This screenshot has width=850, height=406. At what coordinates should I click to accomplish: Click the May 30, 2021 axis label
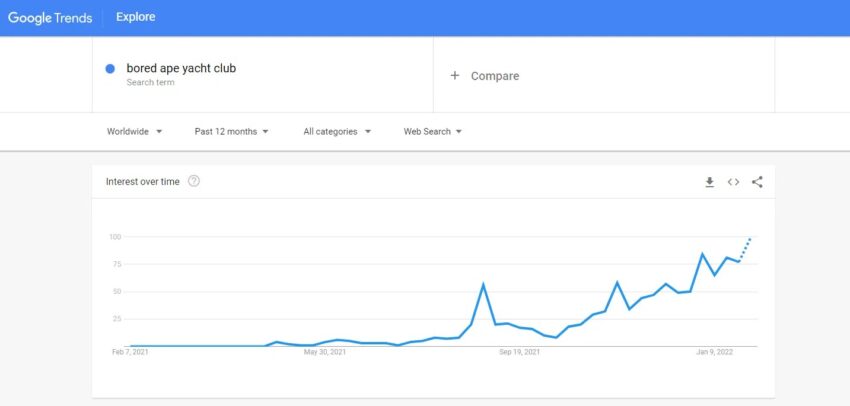pyautogui.click(x=325, y=352)
